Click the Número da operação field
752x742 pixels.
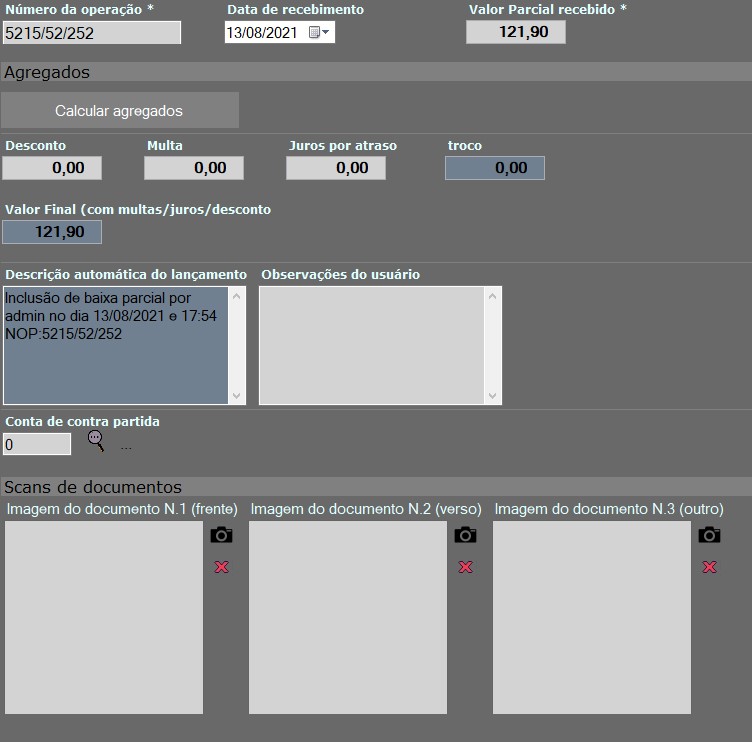click(91, 33)
